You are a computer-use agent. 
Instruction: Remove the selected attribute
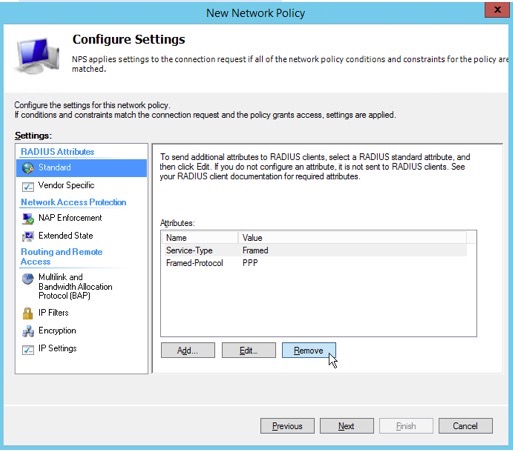click(x=309, y=350)
